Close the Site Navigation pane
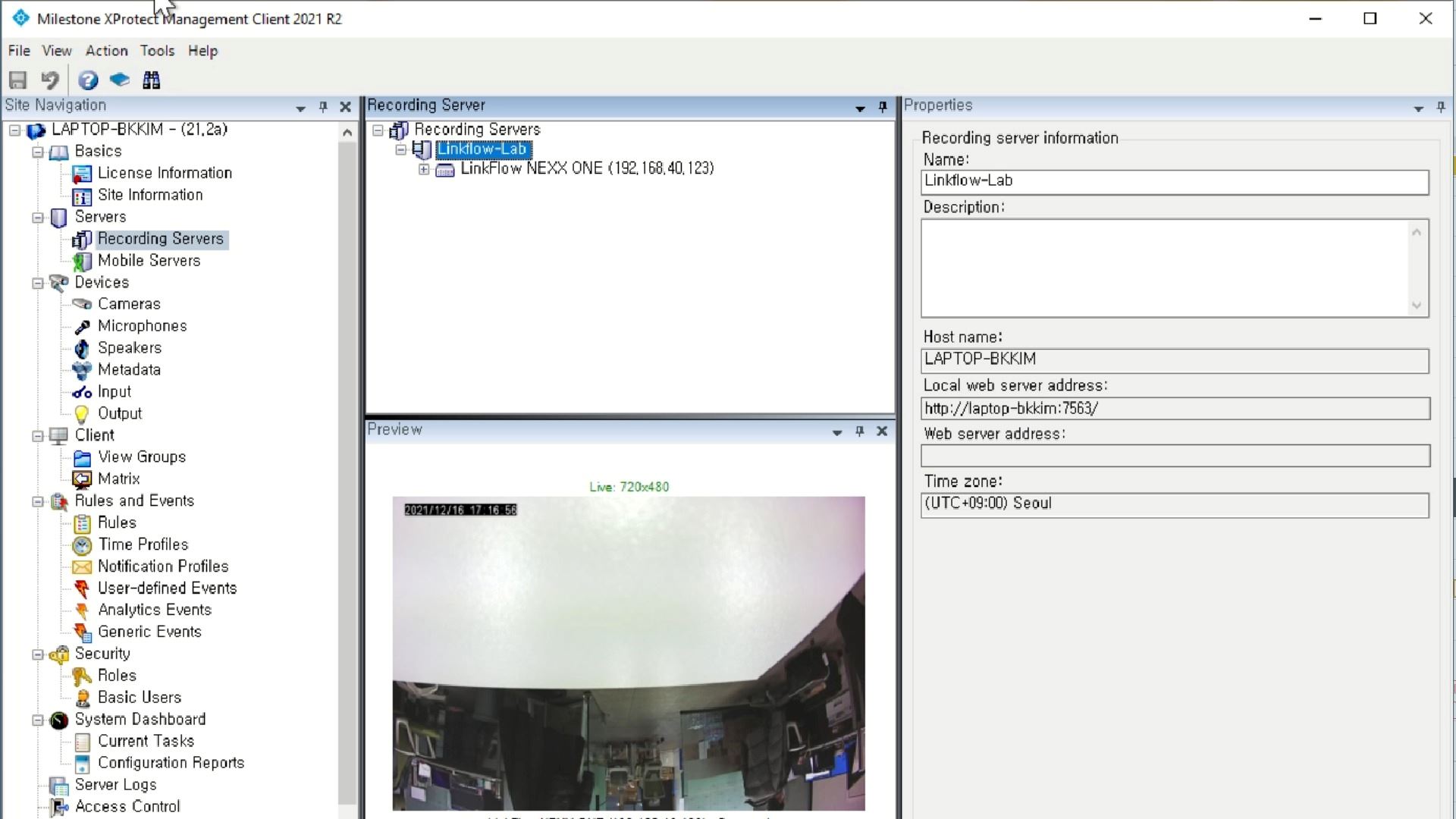The height and width of the screenshot is (819, 1456). [x=345, y=107]
